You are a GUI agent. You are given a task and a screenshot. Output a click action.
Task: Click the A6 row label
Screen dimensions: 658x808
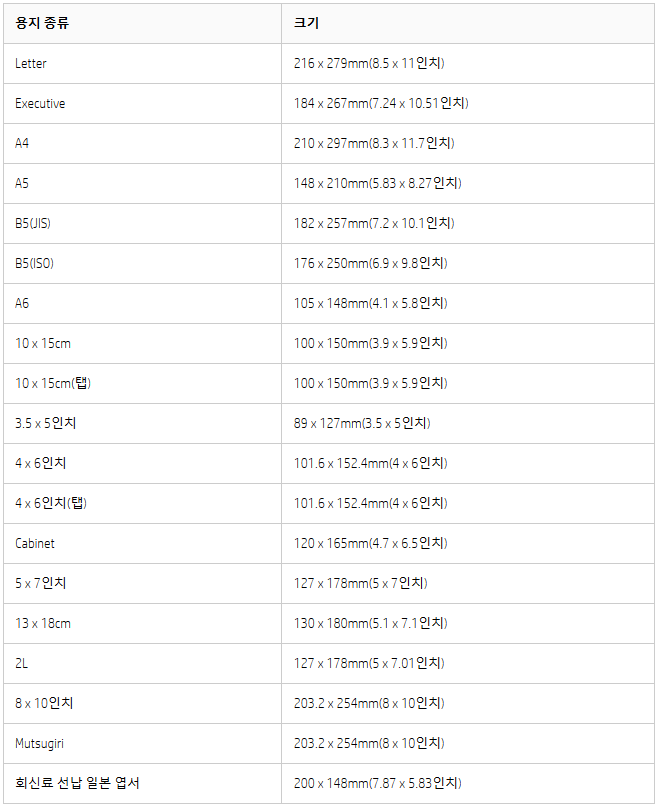(x=22, y=304)
